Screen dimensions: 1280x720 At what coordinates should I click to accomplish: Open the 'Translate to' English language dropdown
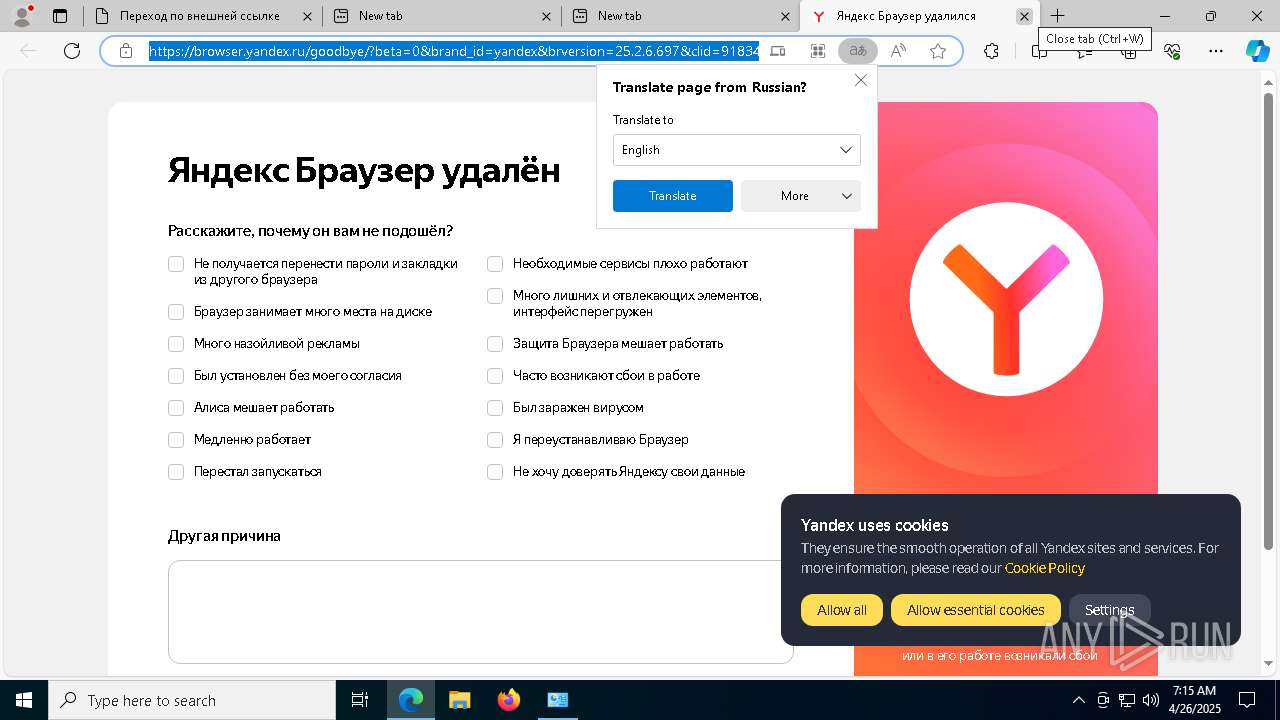point(736,150)
